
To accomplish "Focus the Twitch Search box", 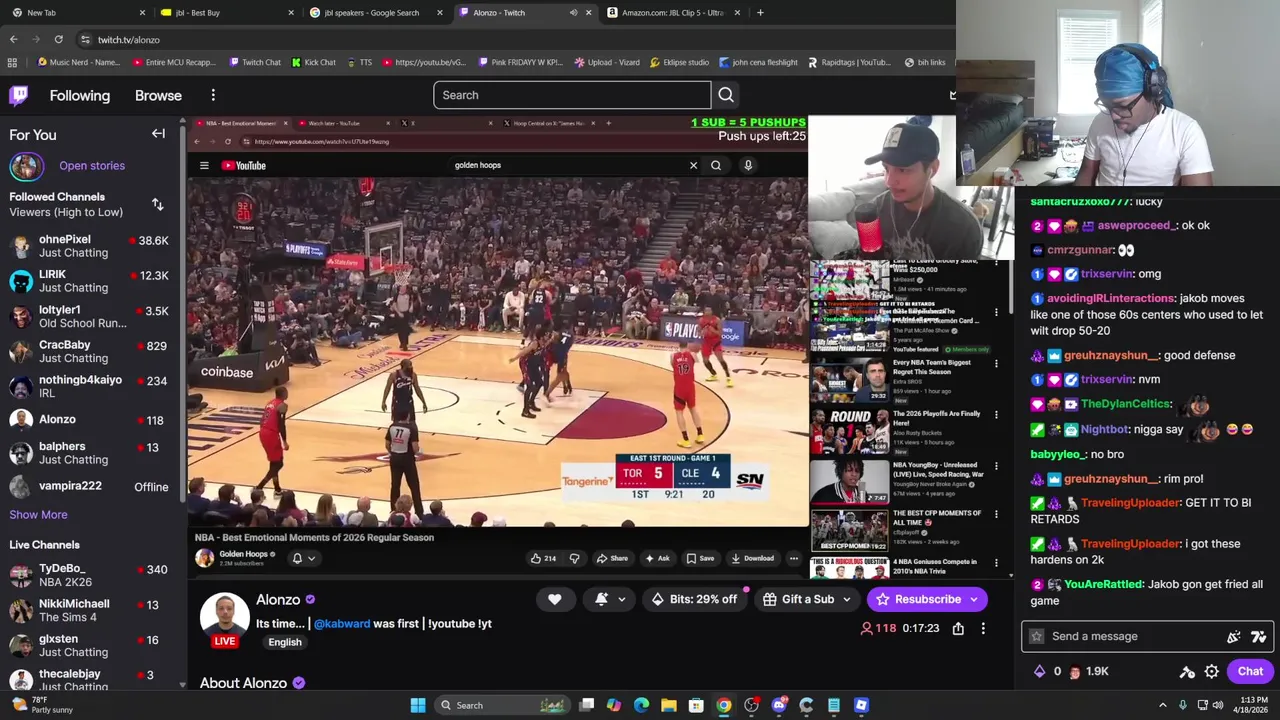I will [572, 95].
